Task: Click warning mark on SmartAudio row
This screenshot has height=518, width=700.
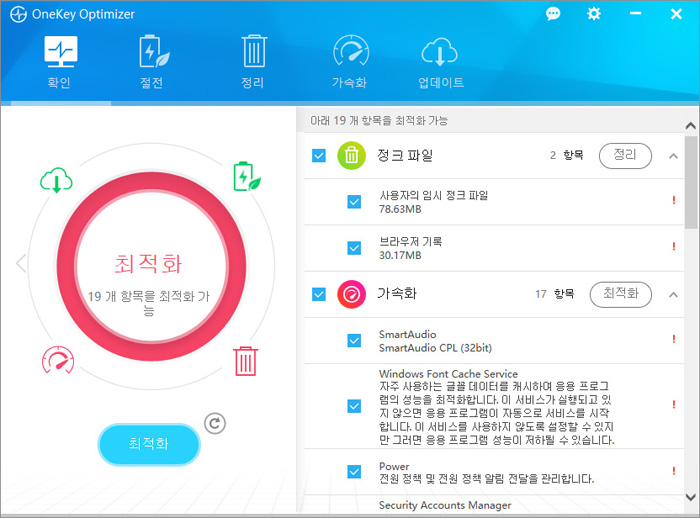Action: click(x=674, y=339)
